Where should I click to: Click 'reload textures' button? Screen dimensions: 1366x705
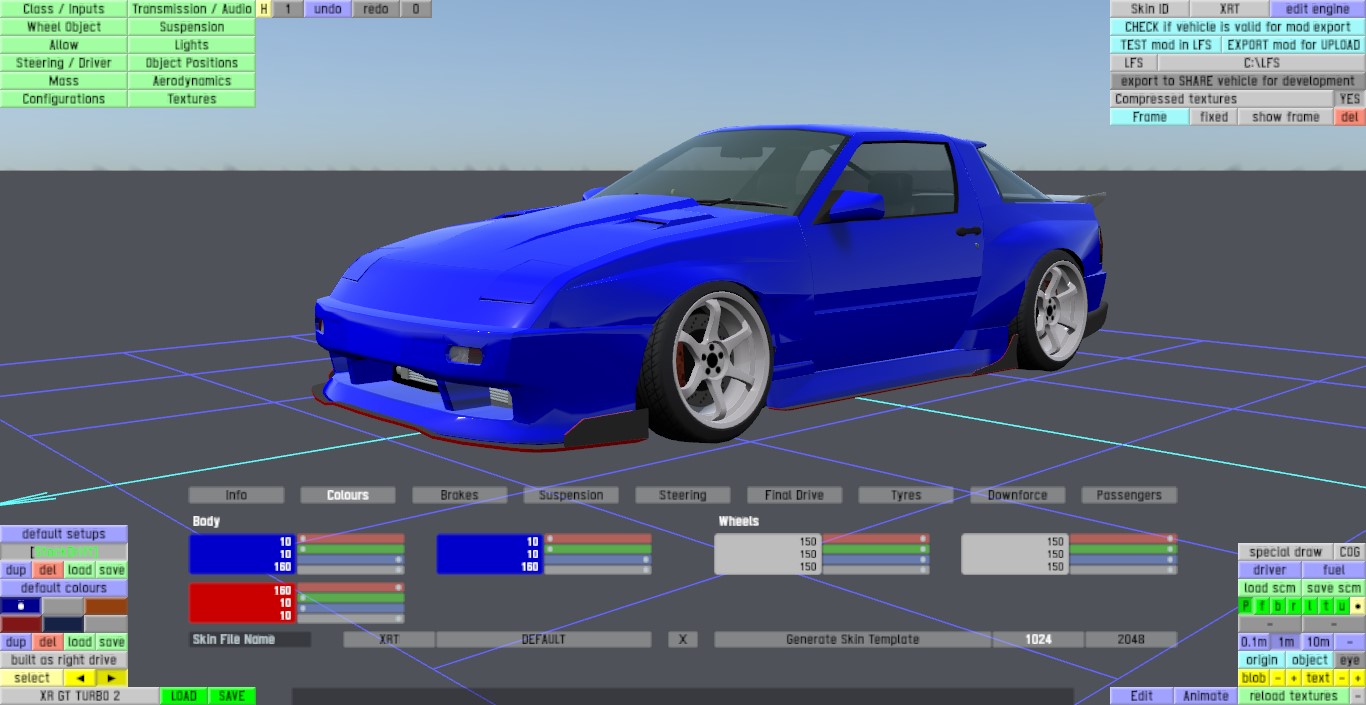pos(1294,696)
